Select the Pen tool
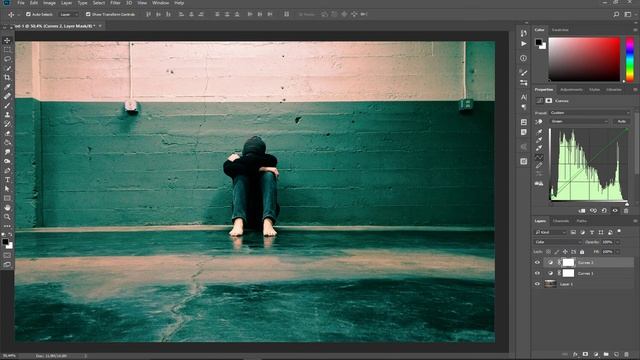The width and height of the screenshot is (640, 360). (7, 171)
